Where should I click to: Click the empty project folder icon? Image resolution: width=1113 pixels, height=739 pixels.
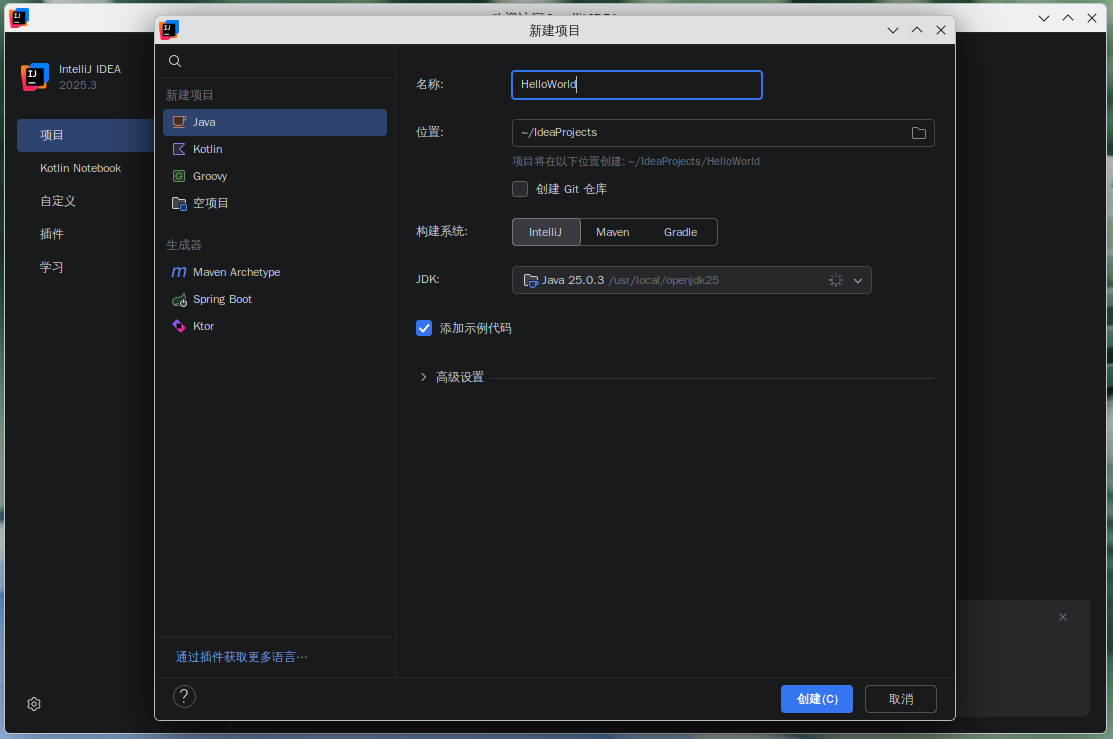(x=179, y=204)
